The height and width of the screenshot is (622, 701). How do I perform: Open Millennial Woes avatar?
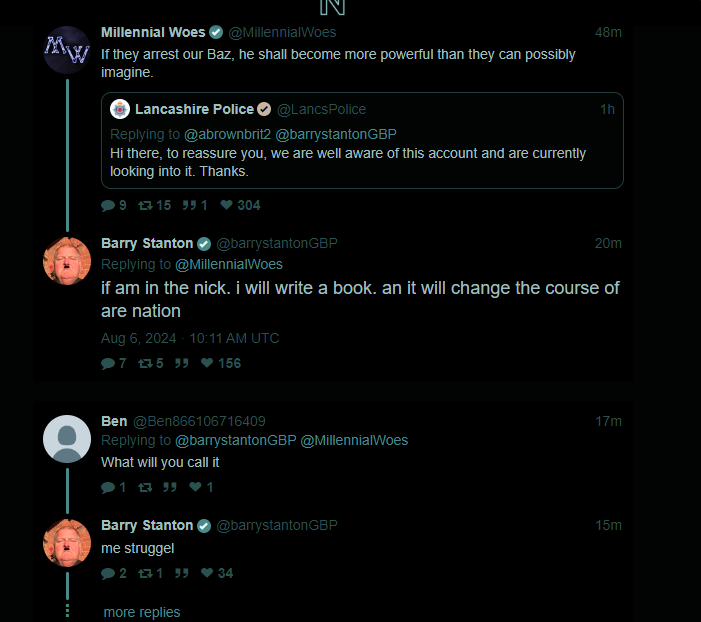[67, 50]
